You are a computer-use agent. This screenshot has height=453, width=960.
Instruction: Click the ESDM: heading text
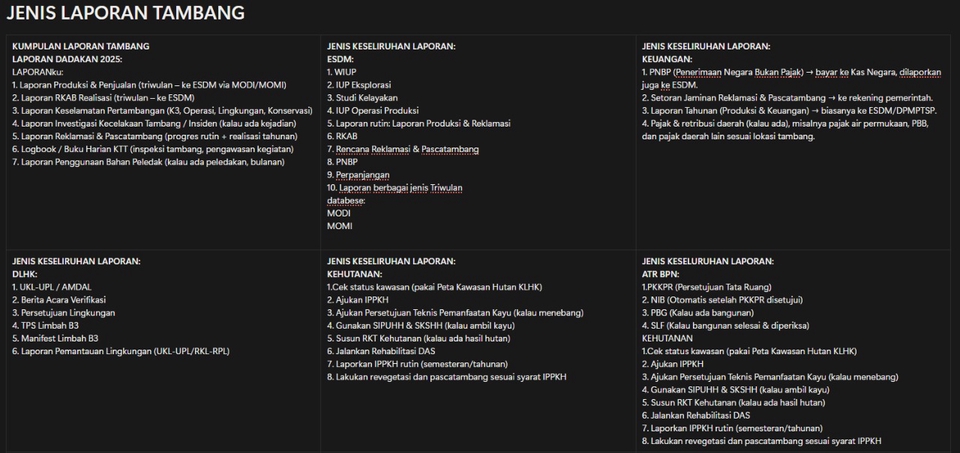click(x=341, y=59)
